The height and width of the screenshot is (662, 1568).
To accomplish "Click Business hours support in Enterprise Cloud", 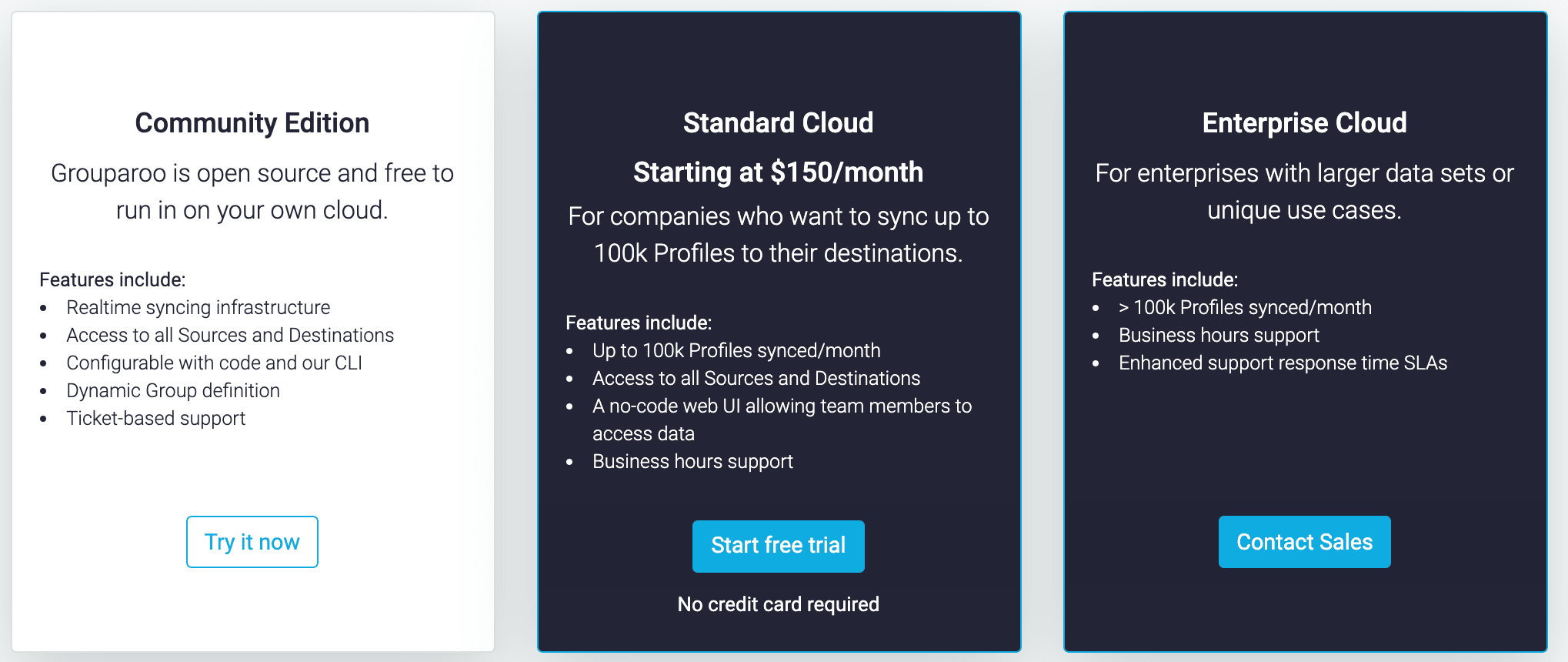I will pos(1219,335).
